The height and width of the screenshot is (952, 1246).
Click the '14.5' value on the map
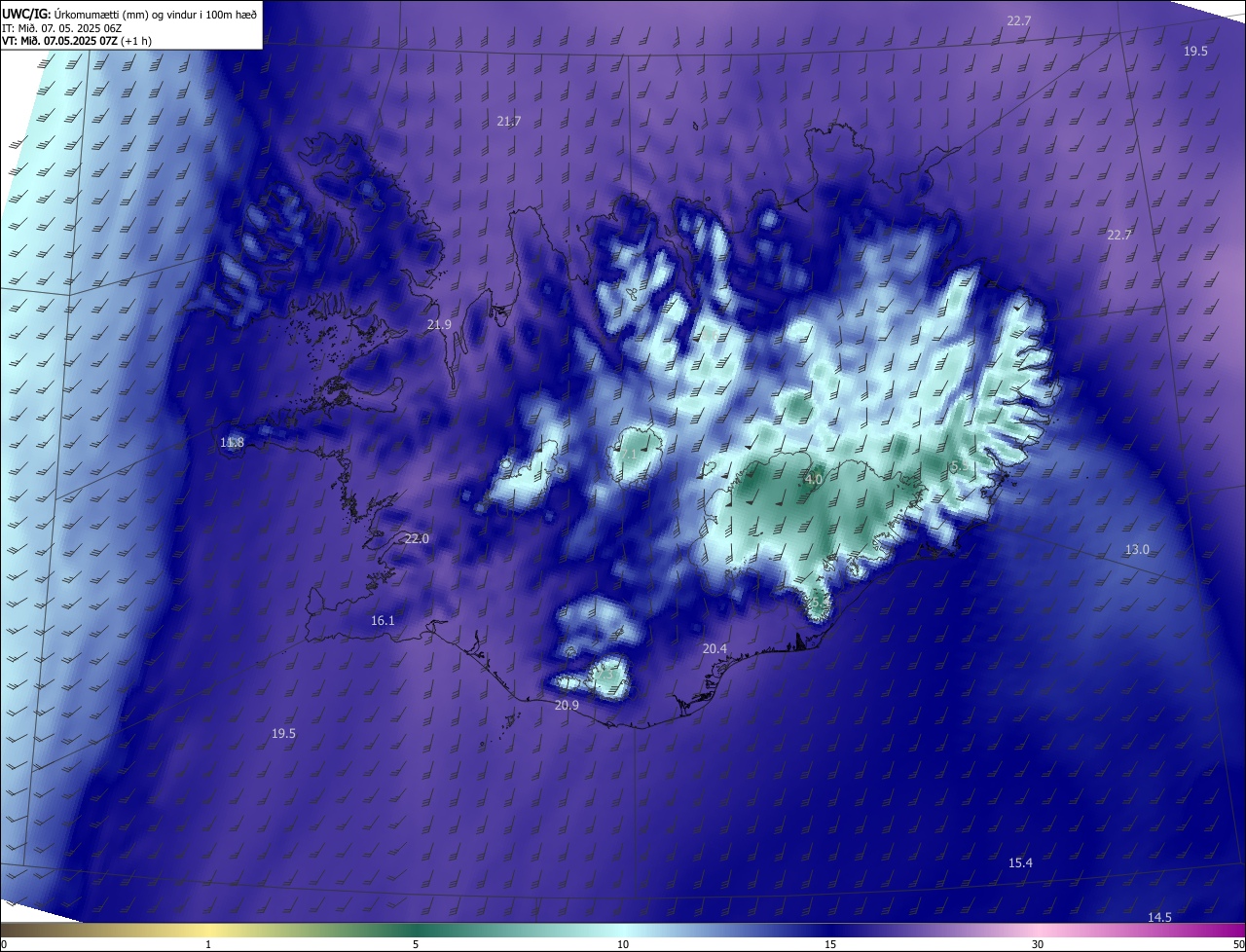pos(1159,918)
